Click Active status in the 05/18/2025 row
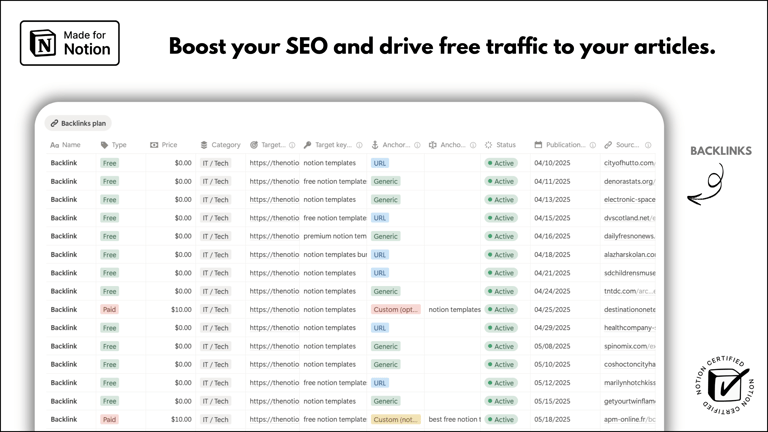The width and height of the screenshot is (768, 432). [x=501, y=419]
